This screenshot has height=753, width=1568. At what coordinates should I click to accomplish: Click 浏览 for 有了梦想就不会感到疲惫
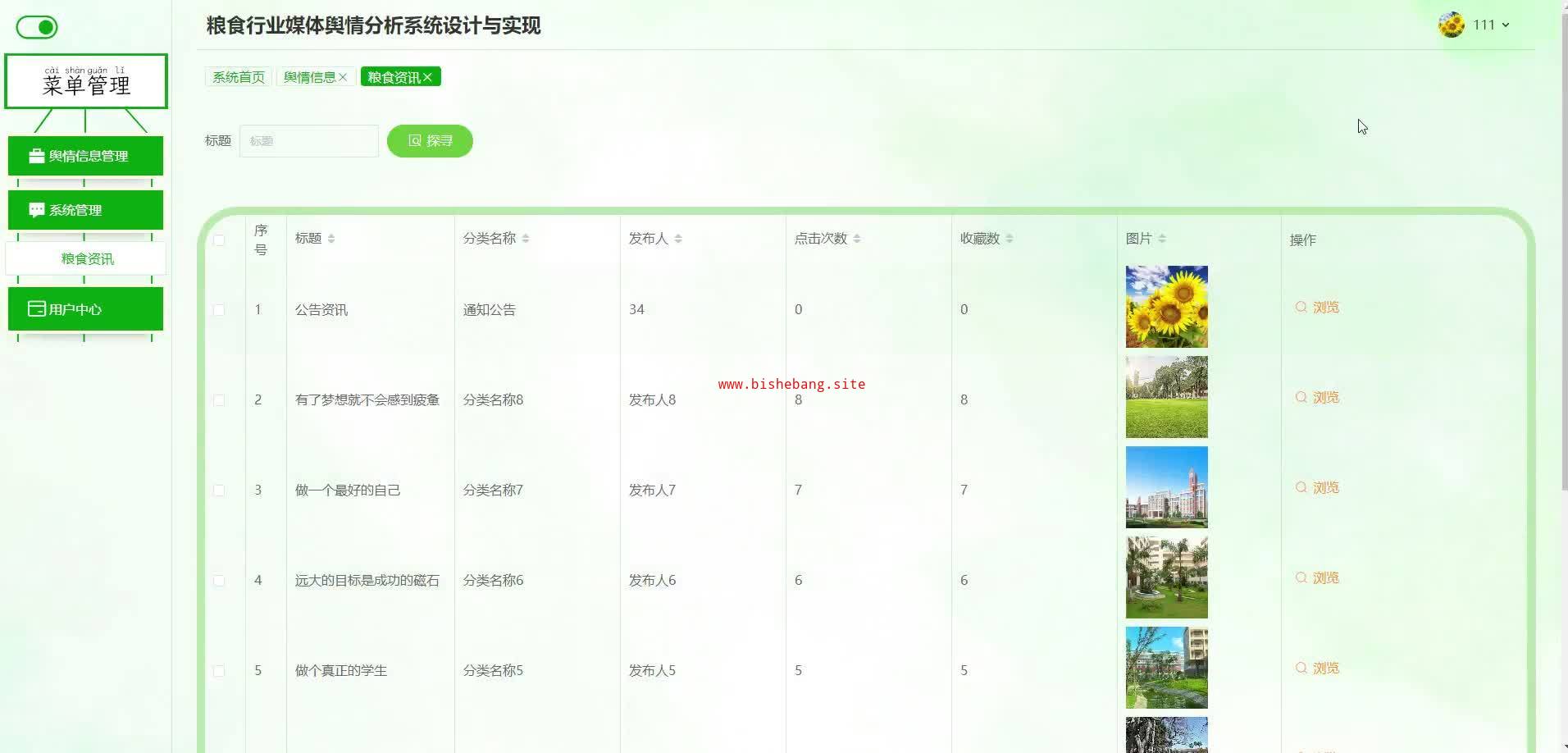pos(1317,398)
